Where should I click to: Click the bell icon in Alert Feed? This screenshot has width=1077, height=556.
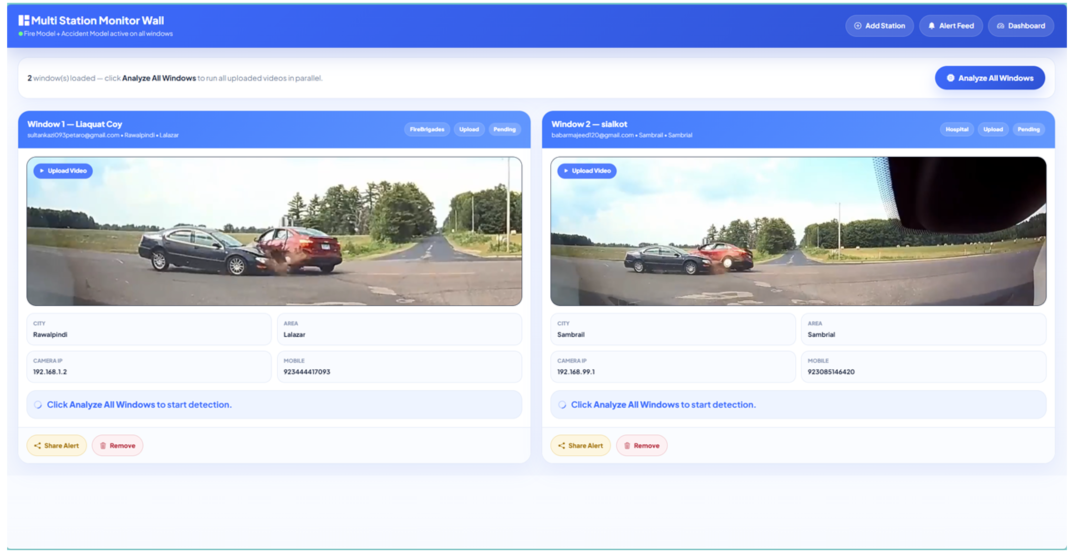(931, 25)
